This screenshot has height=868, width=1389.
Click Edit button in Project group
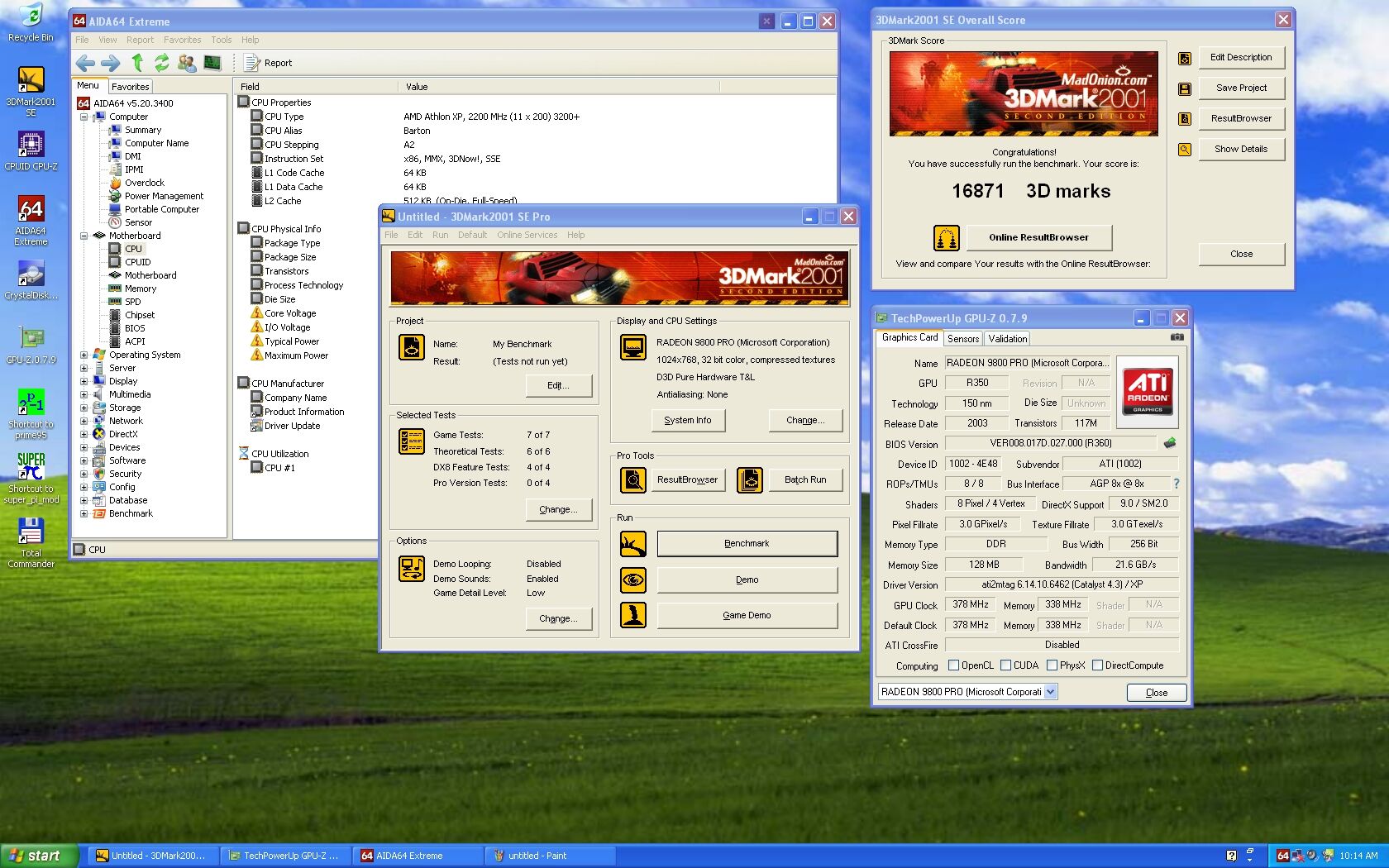[558, 385]
